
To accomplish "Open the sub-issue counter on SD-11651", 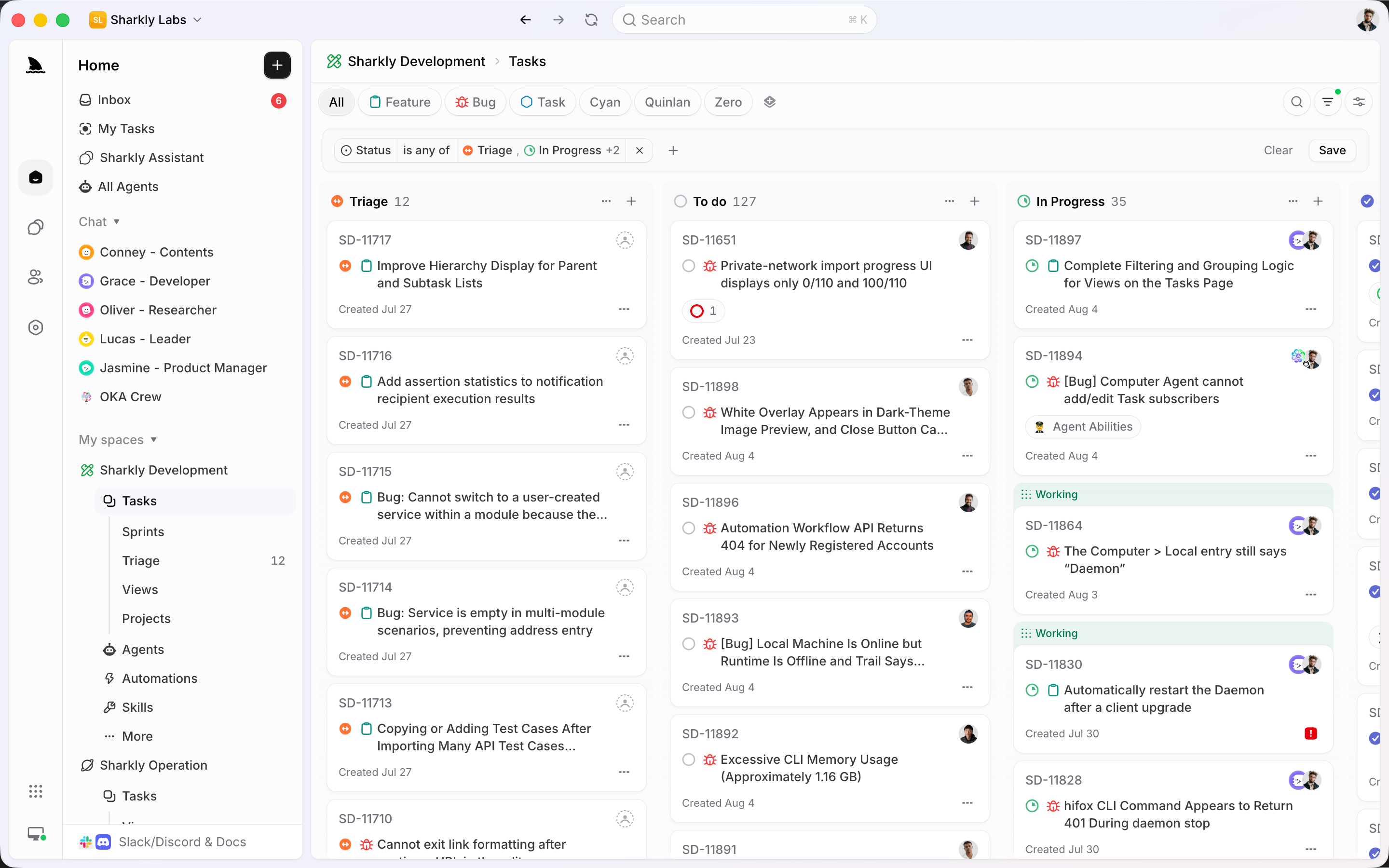I will [703, 311].
